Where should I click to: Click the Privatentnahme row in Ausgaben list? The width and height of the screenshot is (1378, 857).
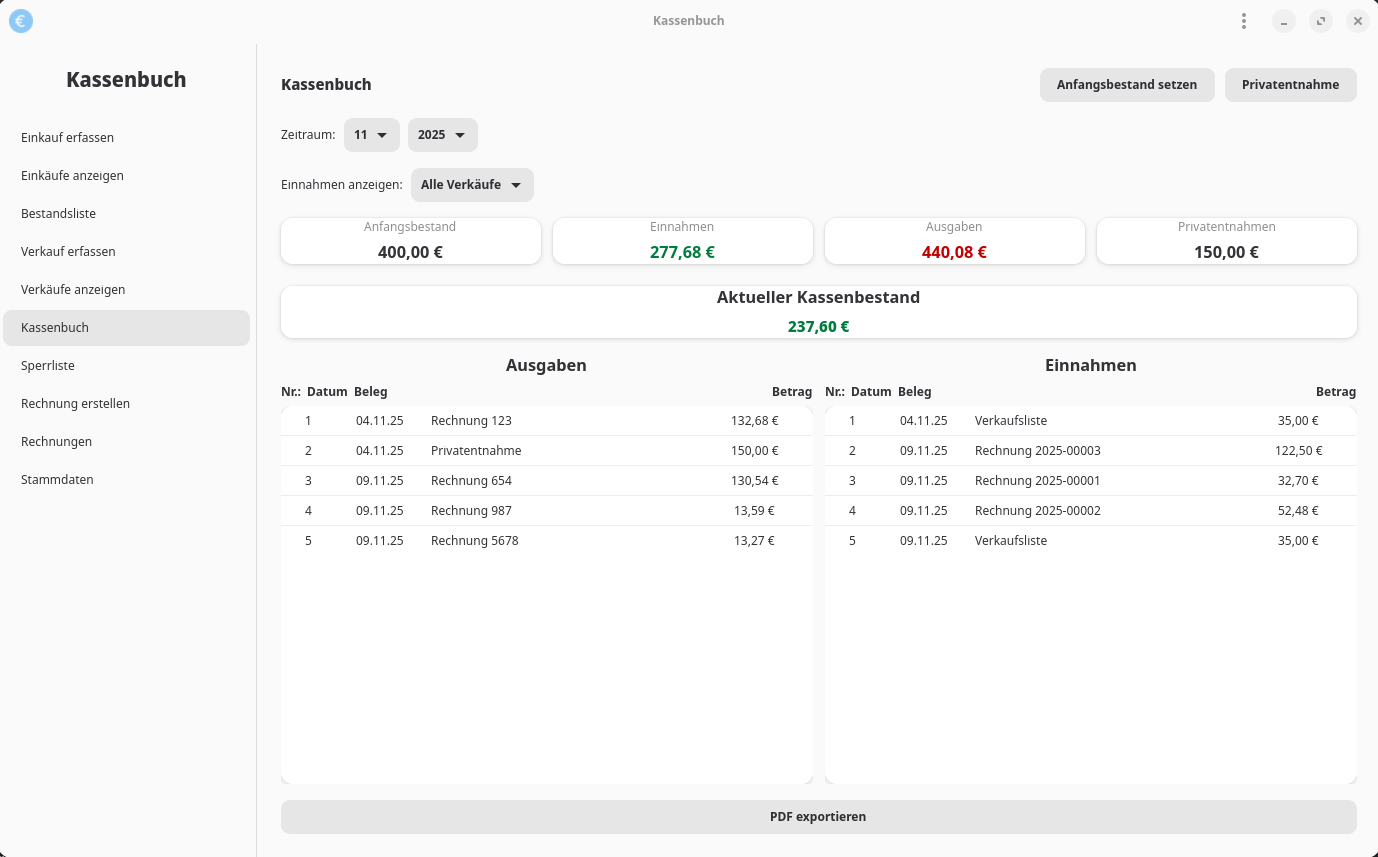click(546, 451)
